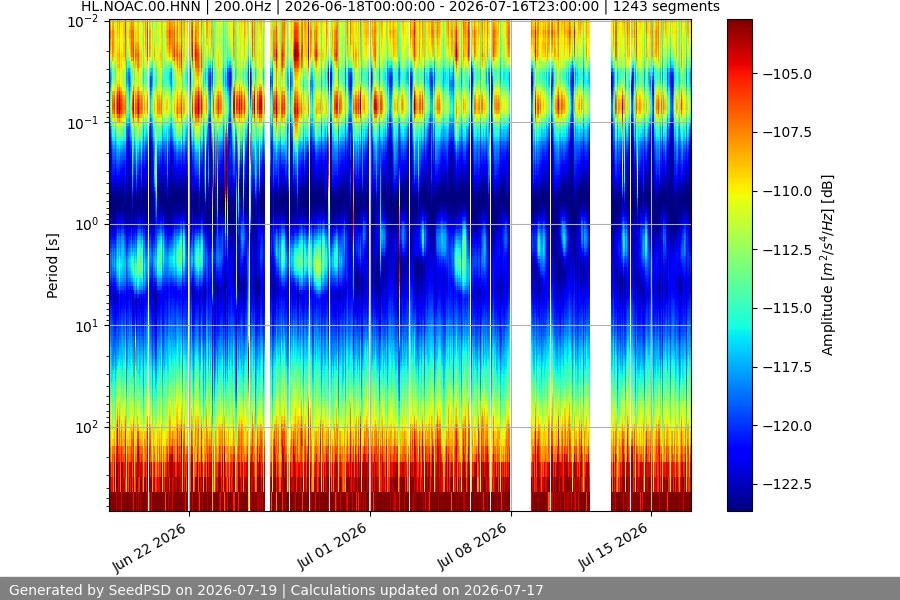Click the colorbar Amplitude axis label
Viewport: 900px width, 600px height.
[827, 265]
